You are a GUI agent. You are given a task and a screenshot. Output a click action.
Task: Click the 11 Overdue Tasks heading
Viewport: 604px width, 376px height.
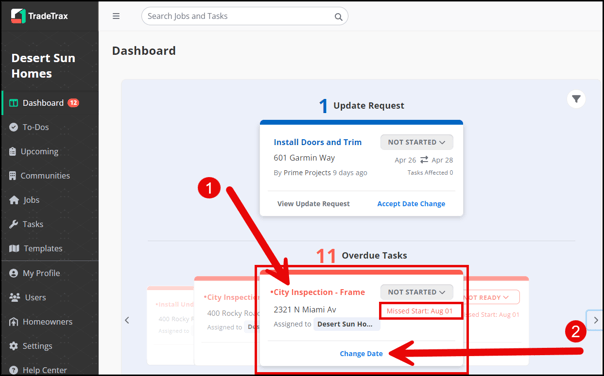point(361,255)
